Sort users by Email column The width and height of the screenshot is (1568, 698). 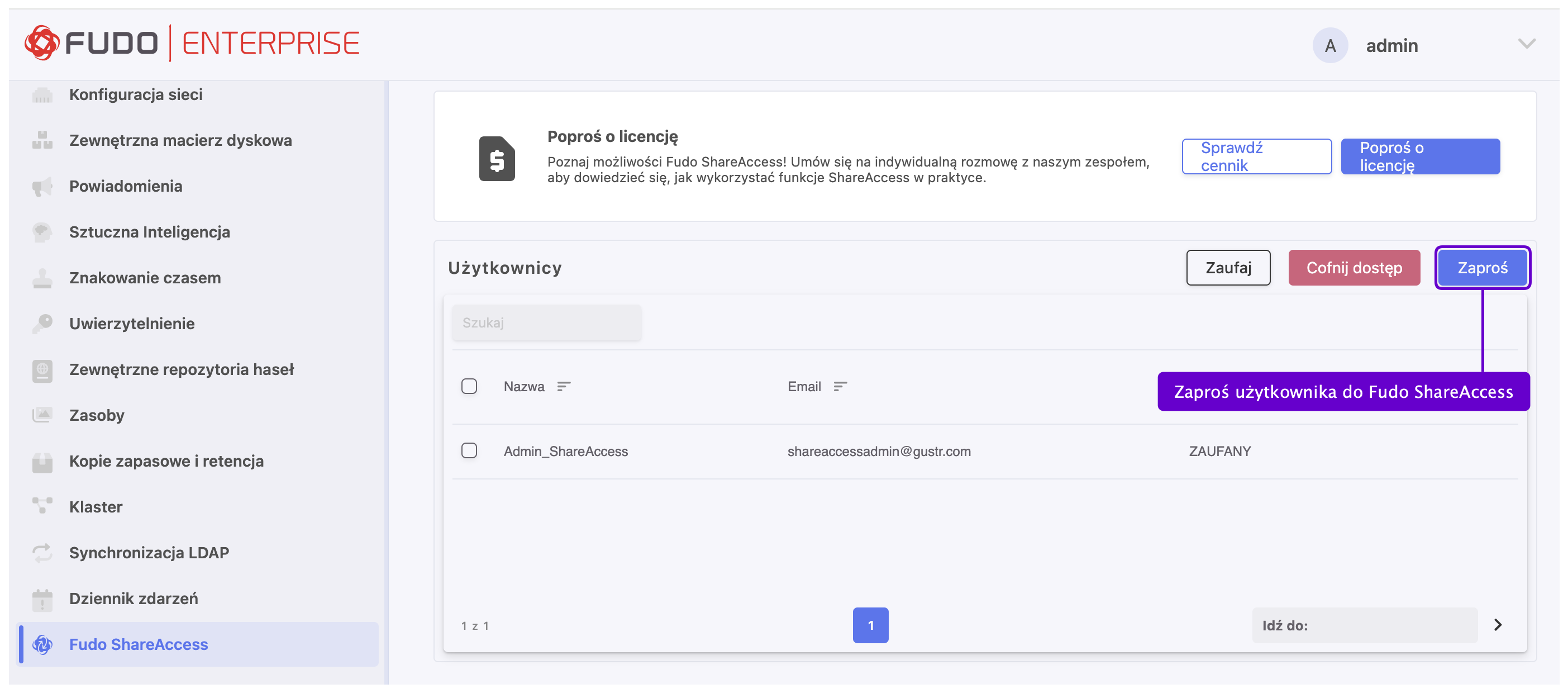(x=840, y=386)
